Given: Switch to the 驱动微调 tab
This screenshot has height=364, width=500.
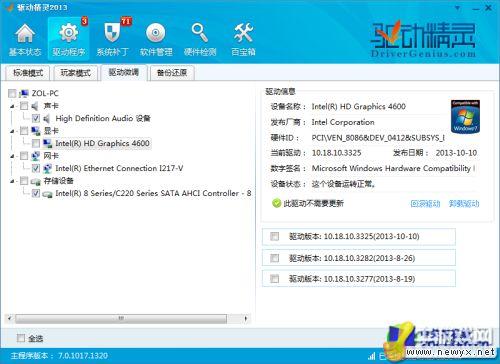Looking at the screenshot, I should coord(124,72).
